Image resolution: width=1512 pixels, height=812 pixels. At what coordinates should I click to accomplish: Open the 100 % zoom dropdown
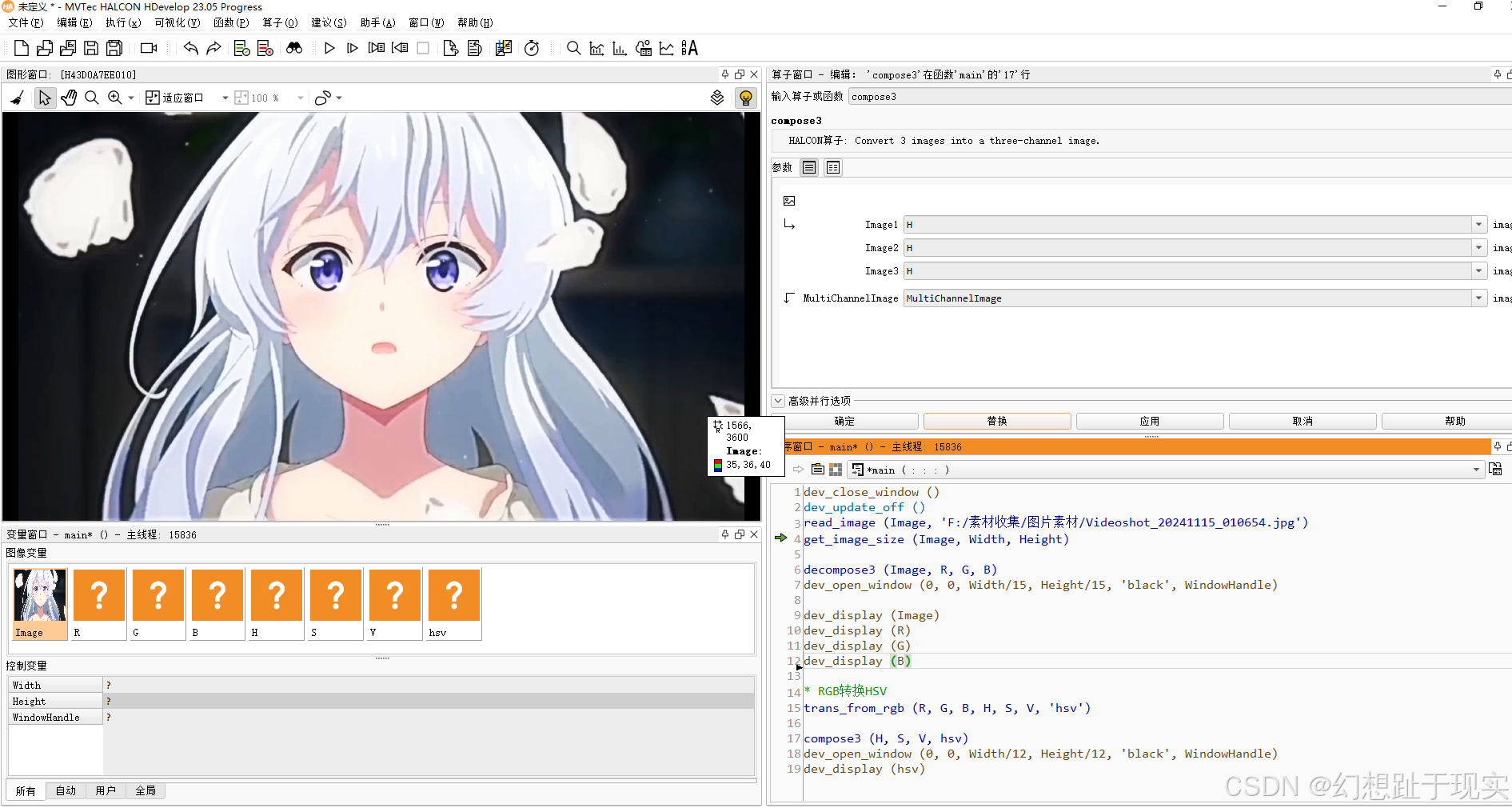[301, 98]
